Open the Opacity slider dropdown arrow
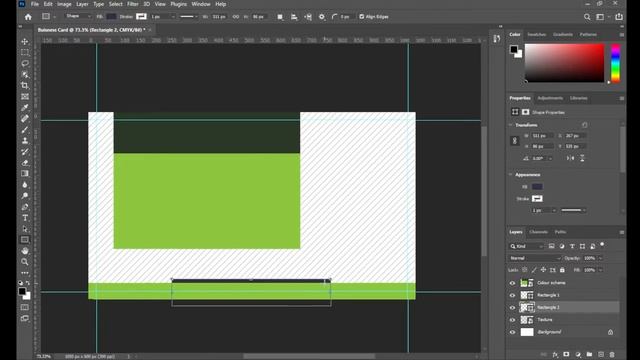Screen dimensions: 640x360 [x=600, y=258]
